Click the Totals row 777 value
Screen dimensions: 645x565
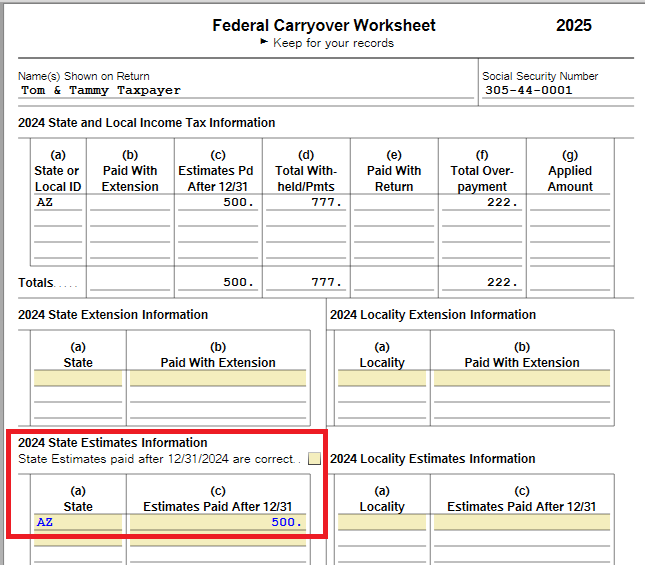307,282
